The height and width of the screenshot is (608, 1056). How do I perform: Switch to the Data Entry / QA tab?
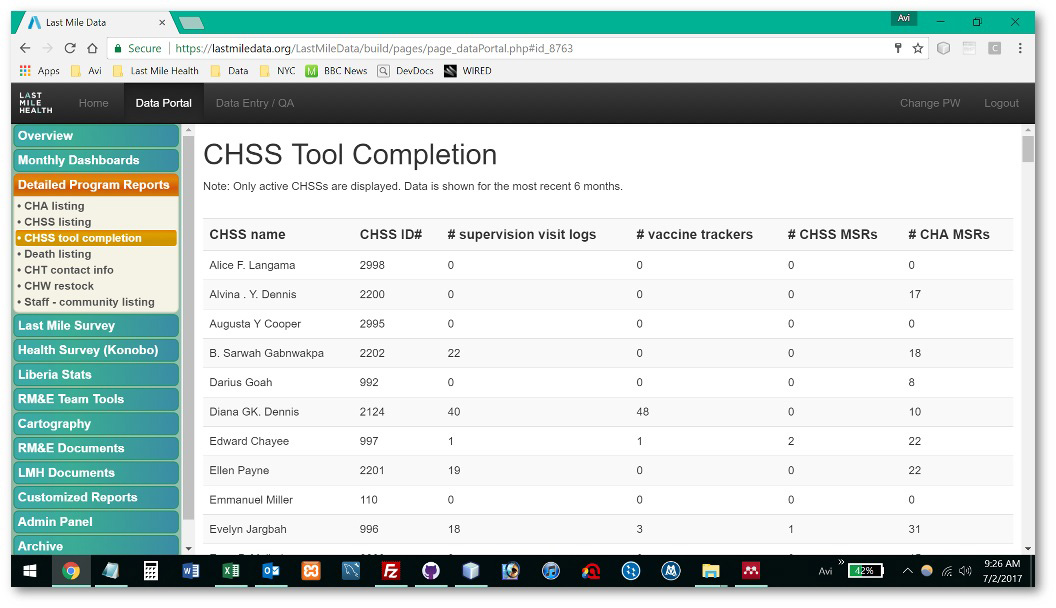[255, 103]
